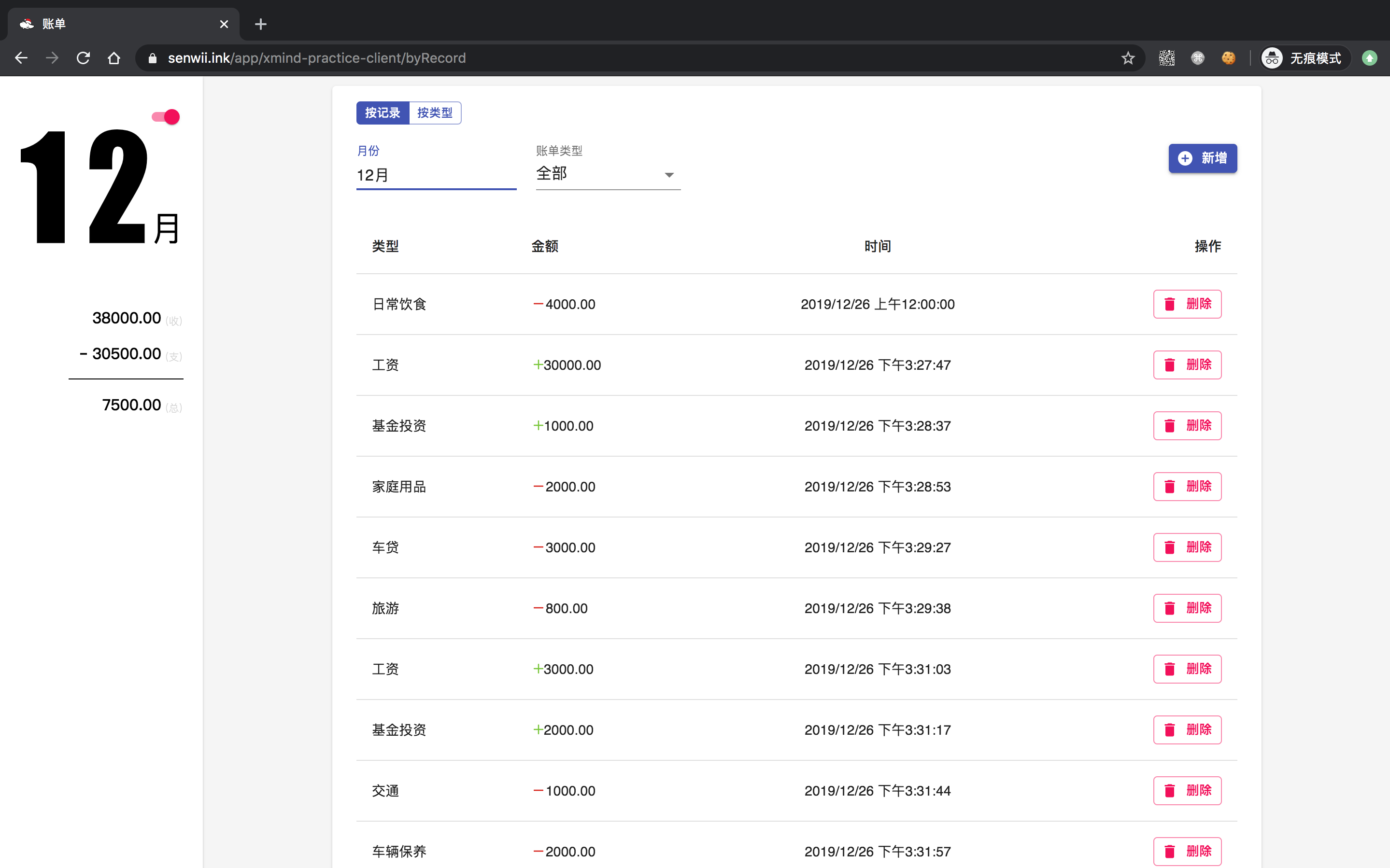Delete the 车贷 -3000.00 record
Image resolution: width=1390 pixels, height=868 pixels.
1187,547
